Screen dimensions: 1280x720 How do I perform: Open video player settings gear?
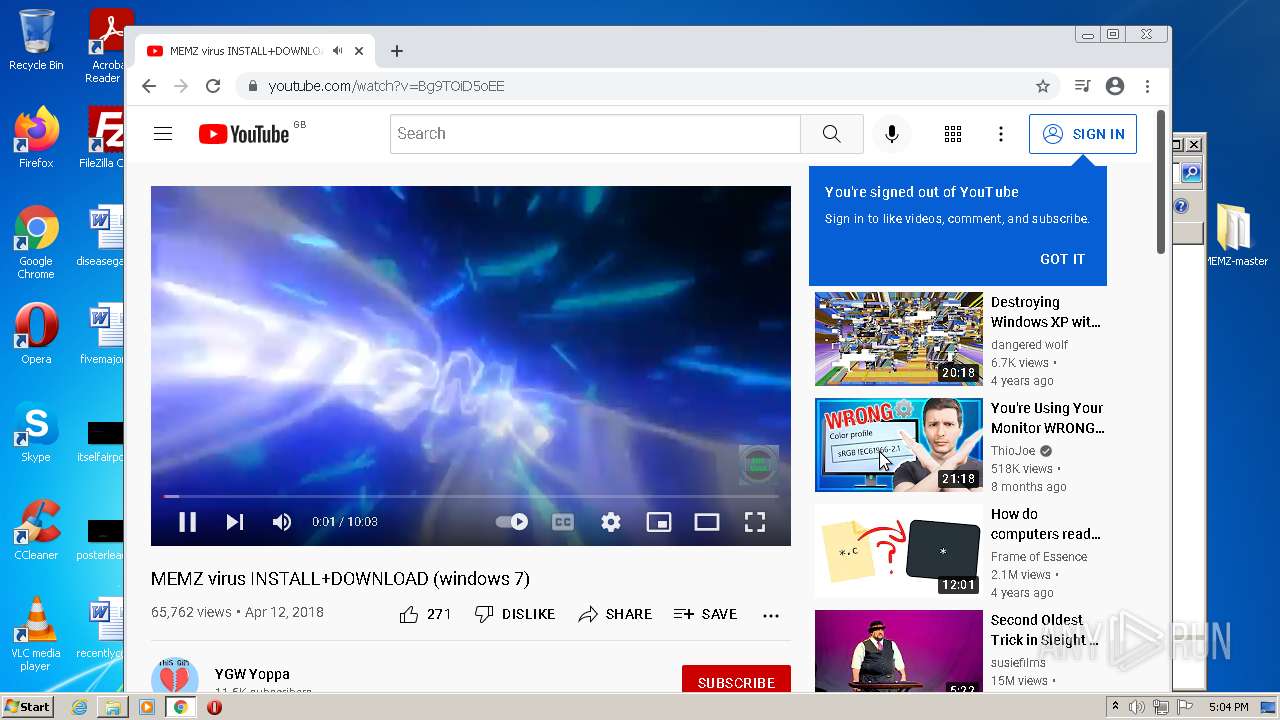(x=611, y=522)
